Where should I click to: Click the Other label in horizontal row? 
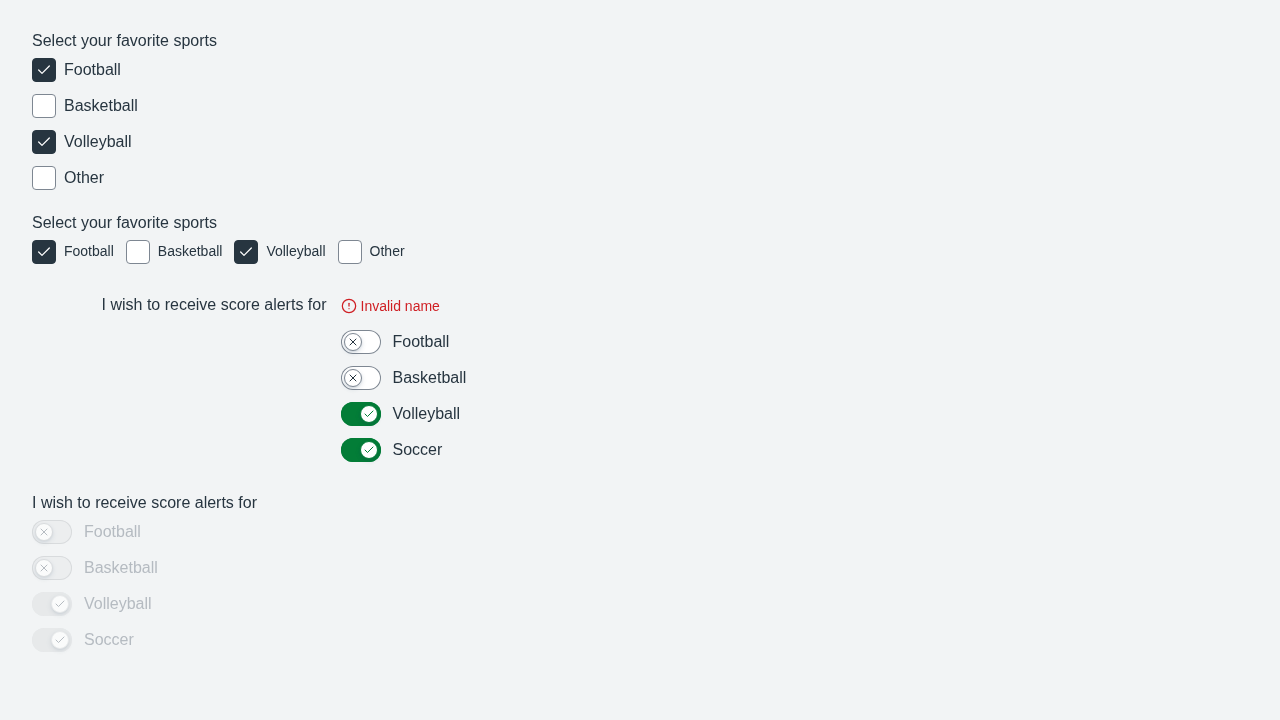[387, 252]
